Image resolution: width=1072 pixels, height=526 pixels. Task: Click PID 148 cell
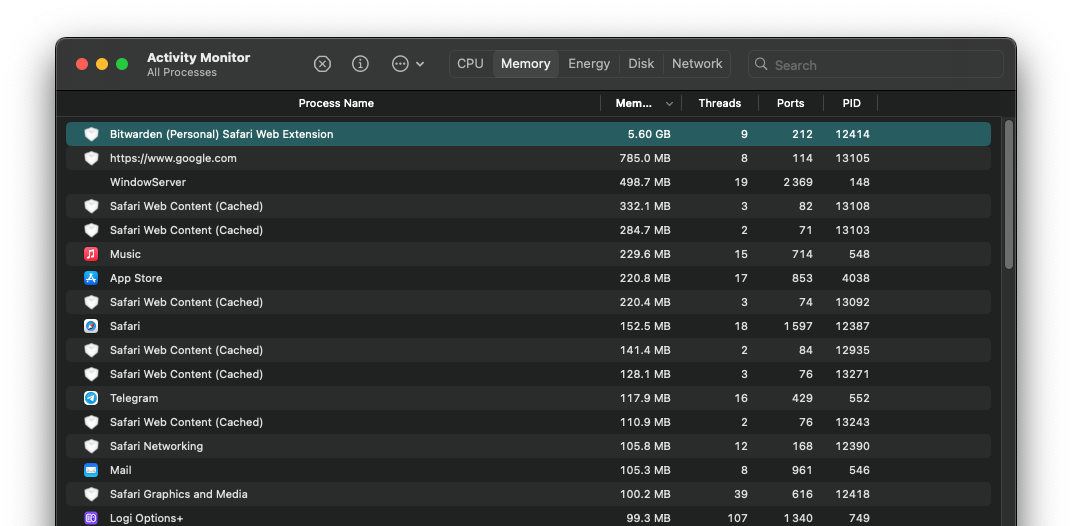[859, 182]
